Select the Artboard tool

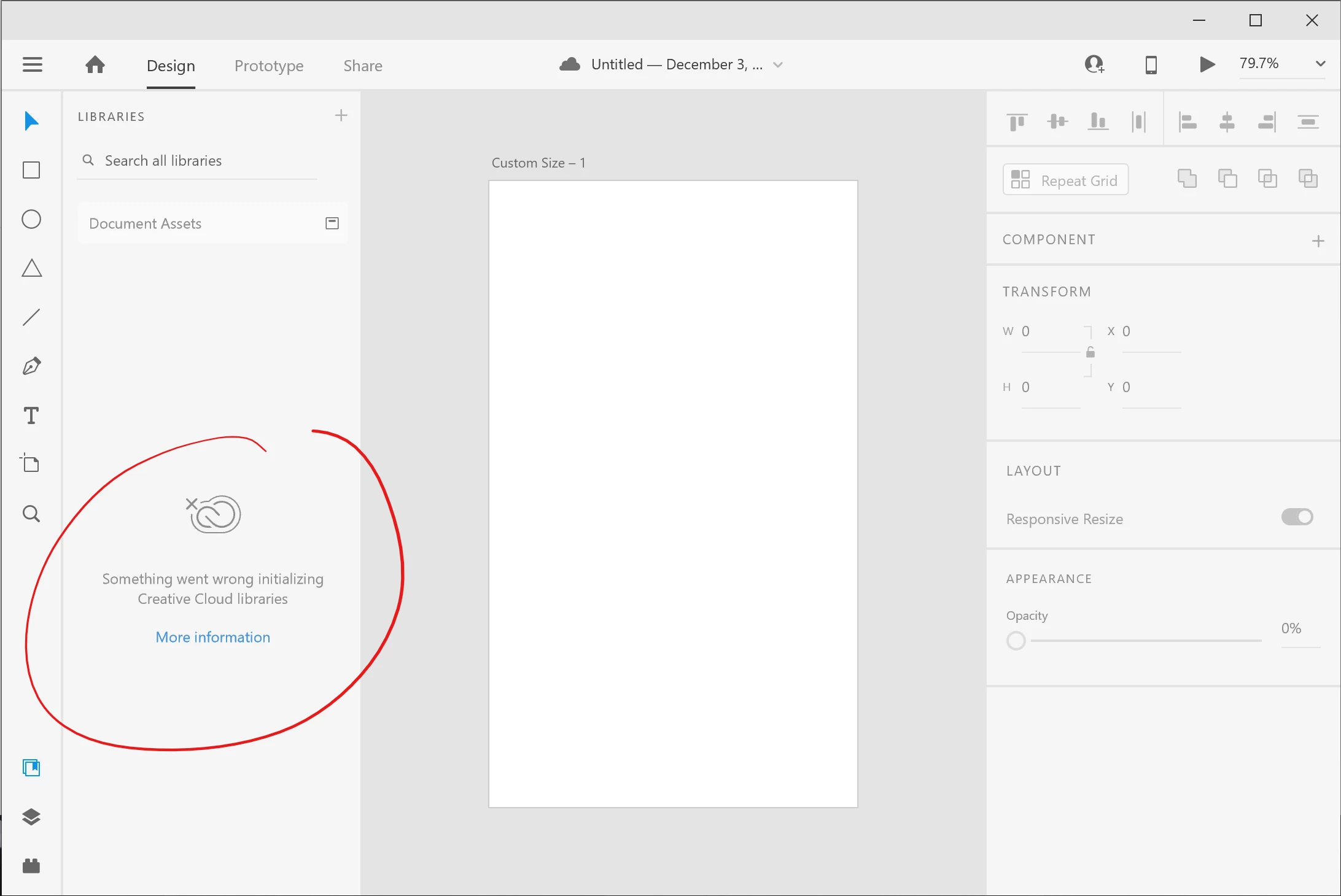coord(30,463)
